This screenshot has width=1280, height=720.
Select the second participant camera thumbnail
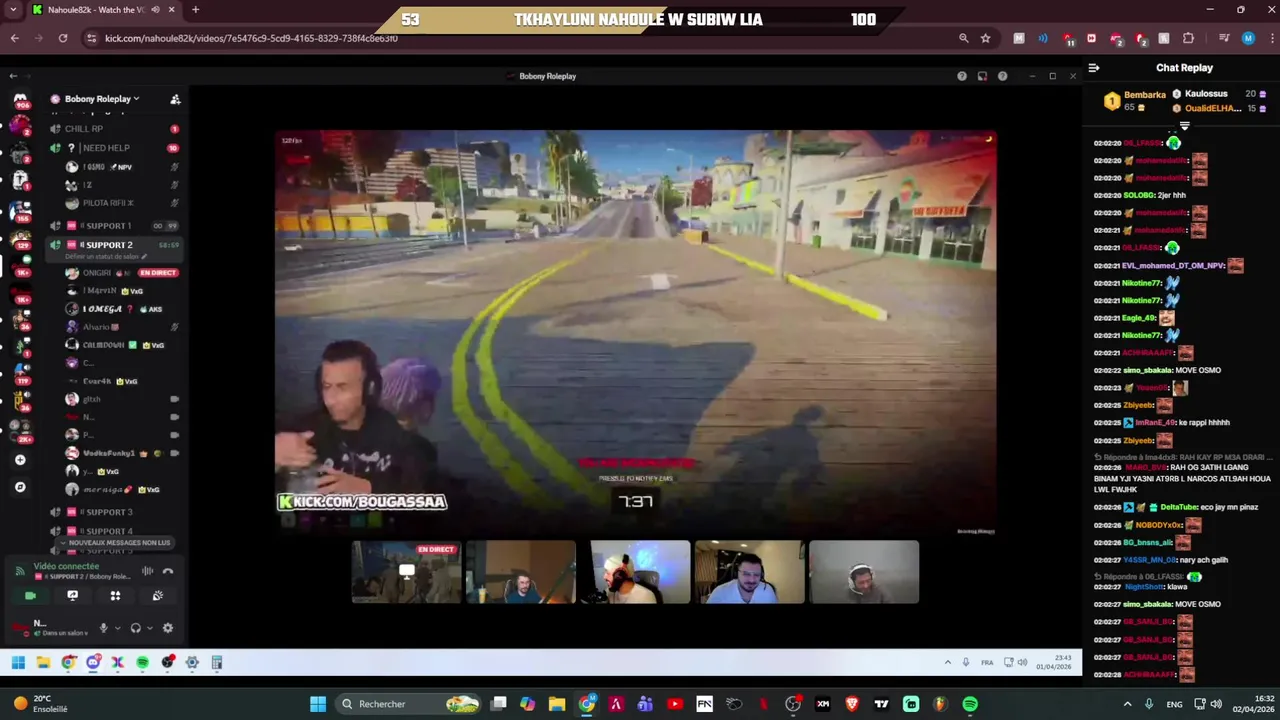(521, 572)
